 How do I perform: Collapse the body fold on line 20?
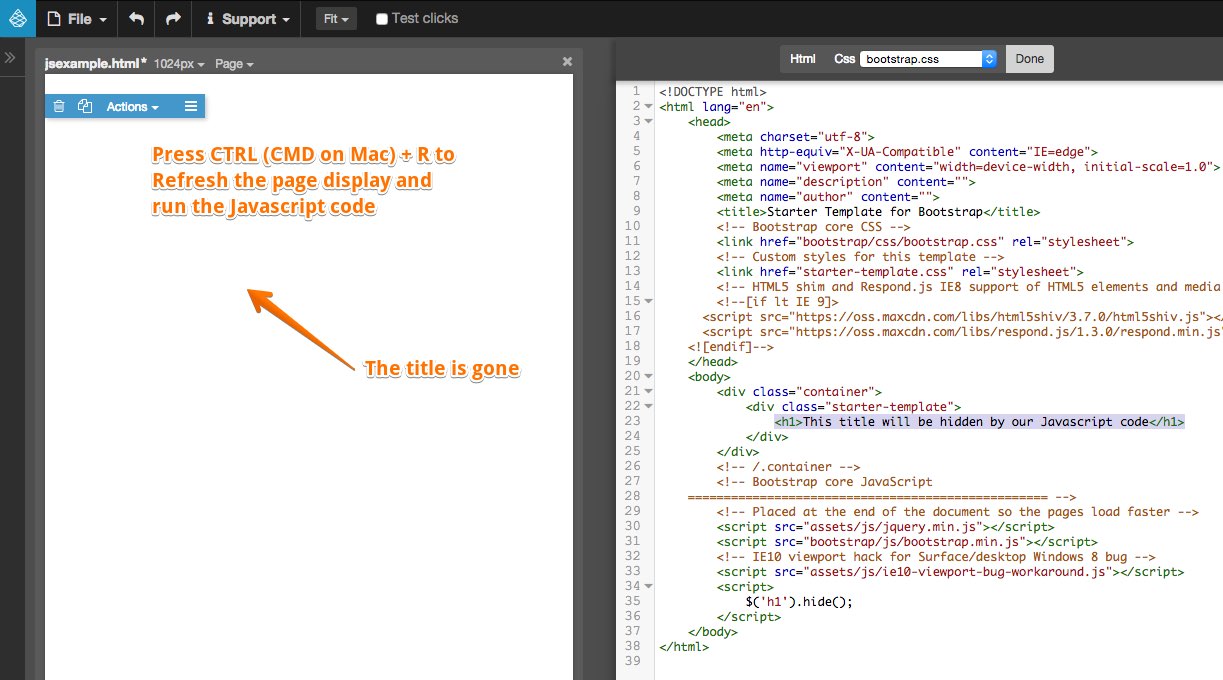[x=649, y=377]
